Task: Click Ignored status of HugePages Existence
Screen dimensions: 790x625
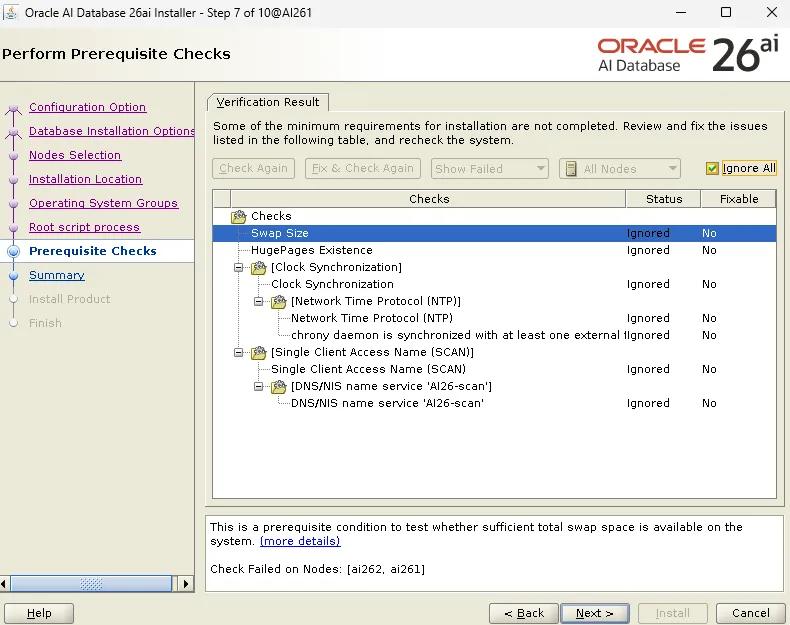Action: coord(648,250)
